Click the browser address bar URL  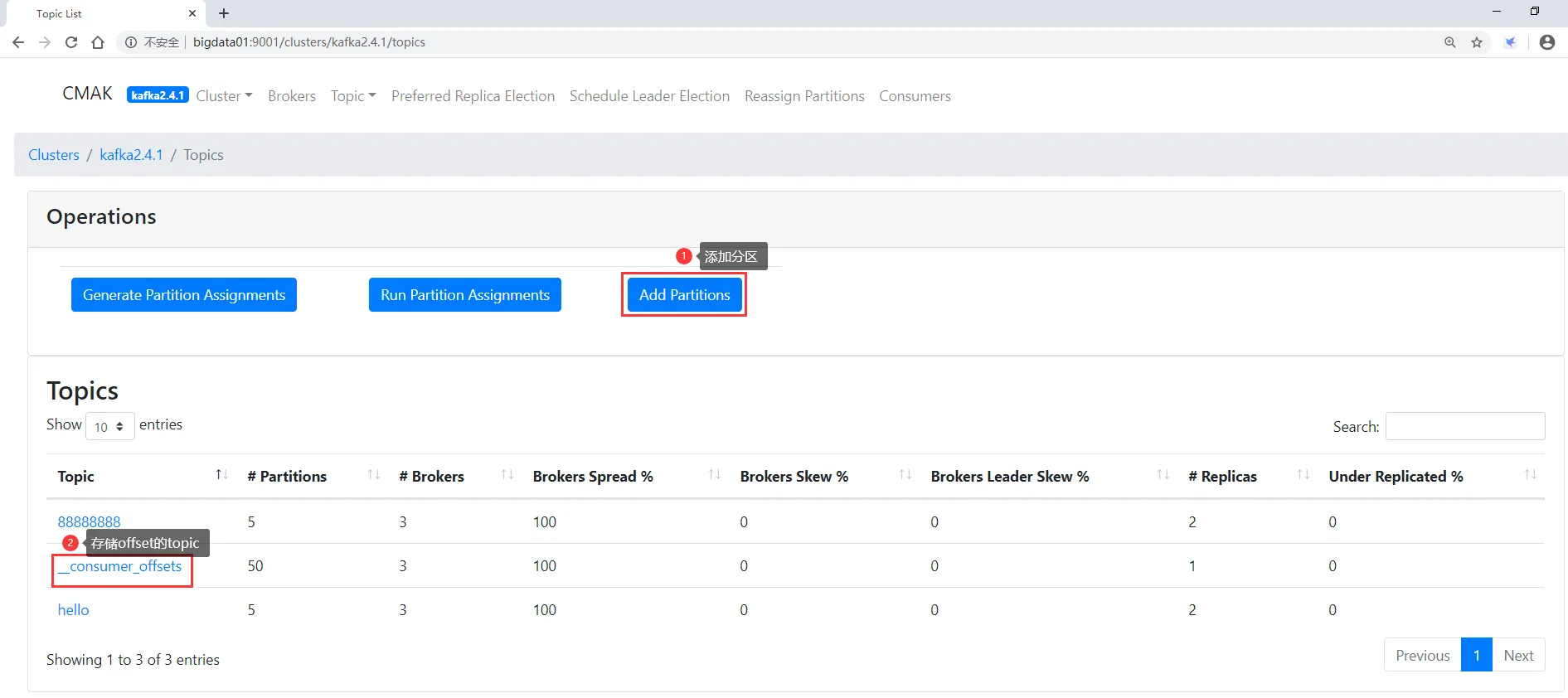[309, 42]
